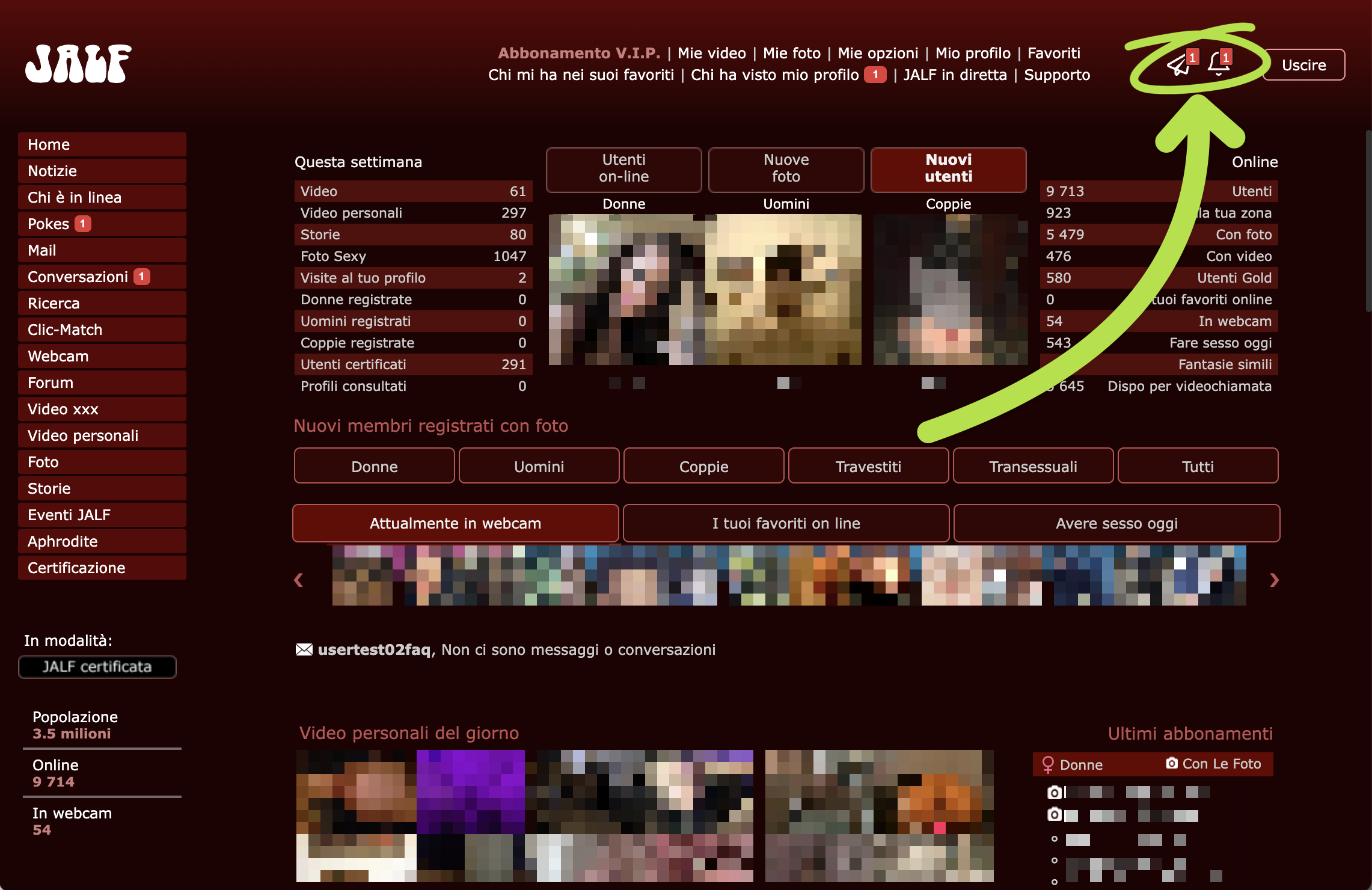Viewport: 1372px width, 890px height.
Task: Click the camera icon next to Con Le Foto
Action: point(1171,763)
